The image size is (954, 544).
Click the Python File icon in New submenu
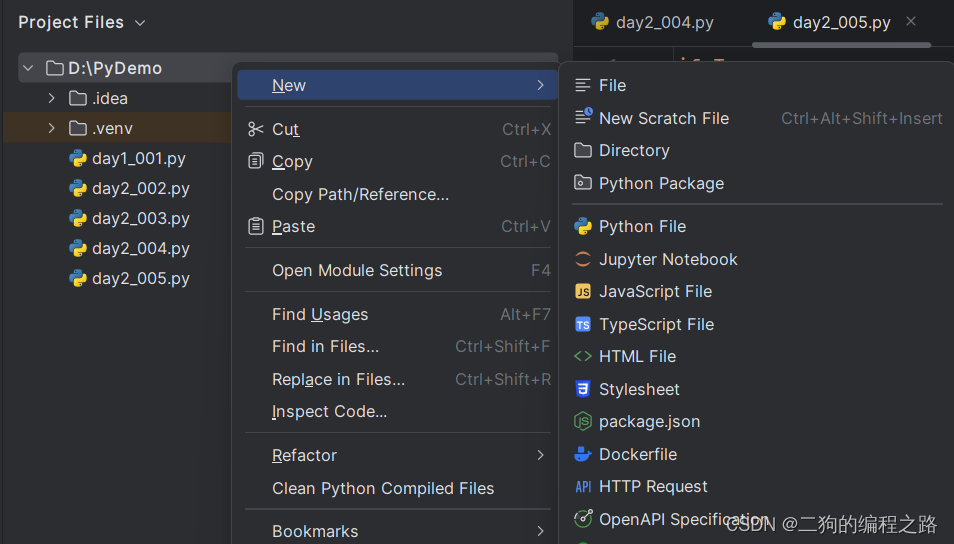click(583, 227)
